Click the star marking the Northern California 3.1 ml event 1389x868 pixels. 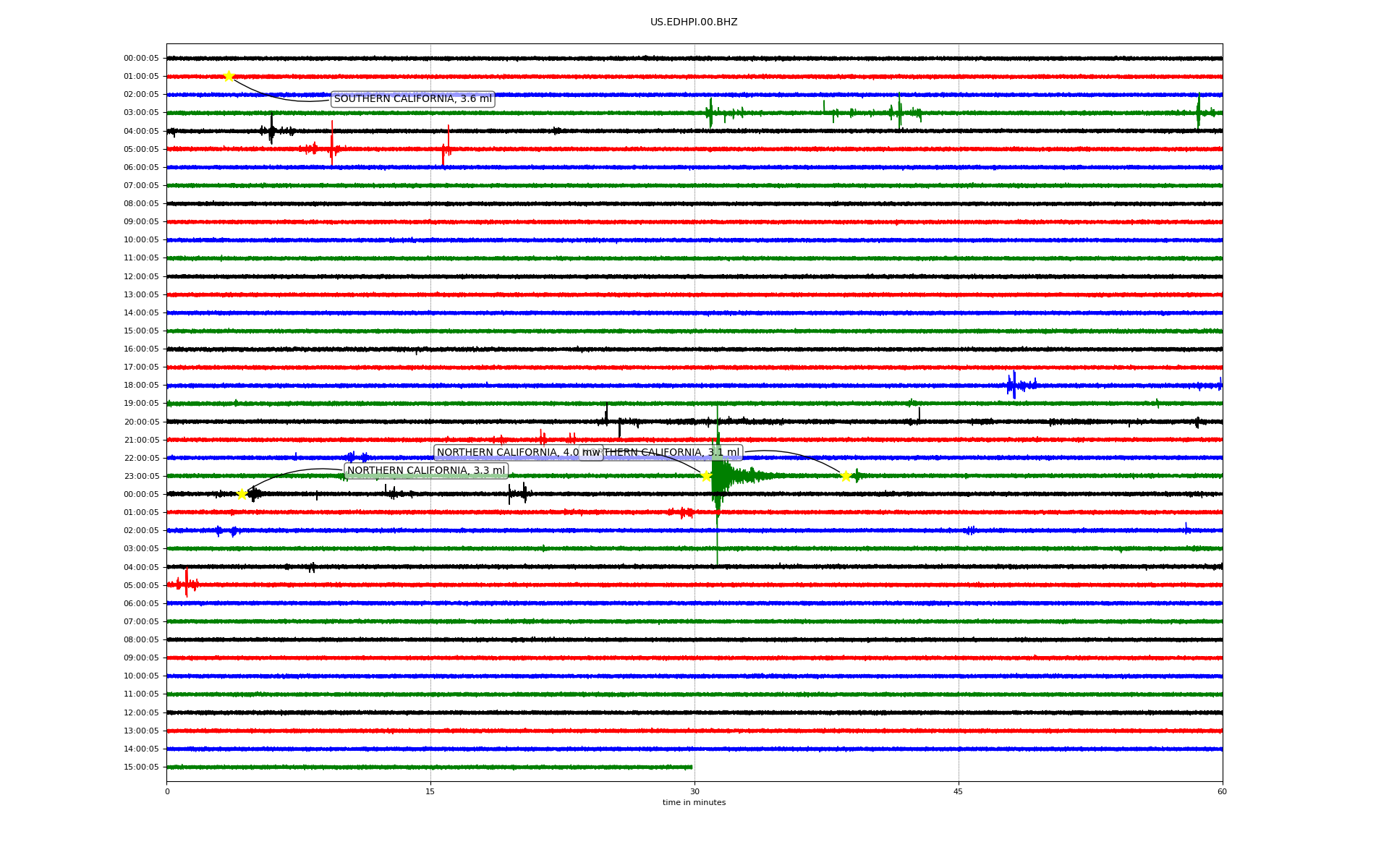point(845,476)
